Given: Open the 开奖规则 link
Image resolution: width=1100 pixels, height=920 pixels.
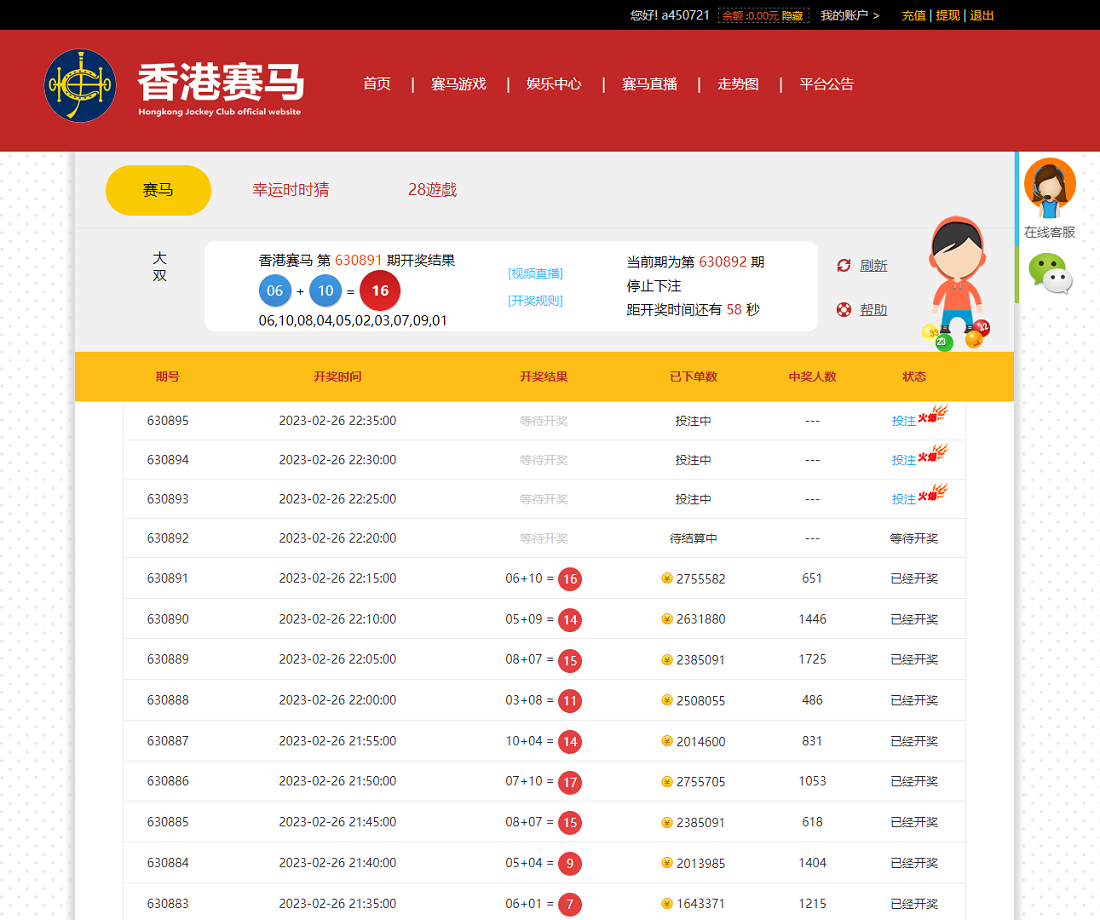Looking at the screenshot, I should point(535,301).
